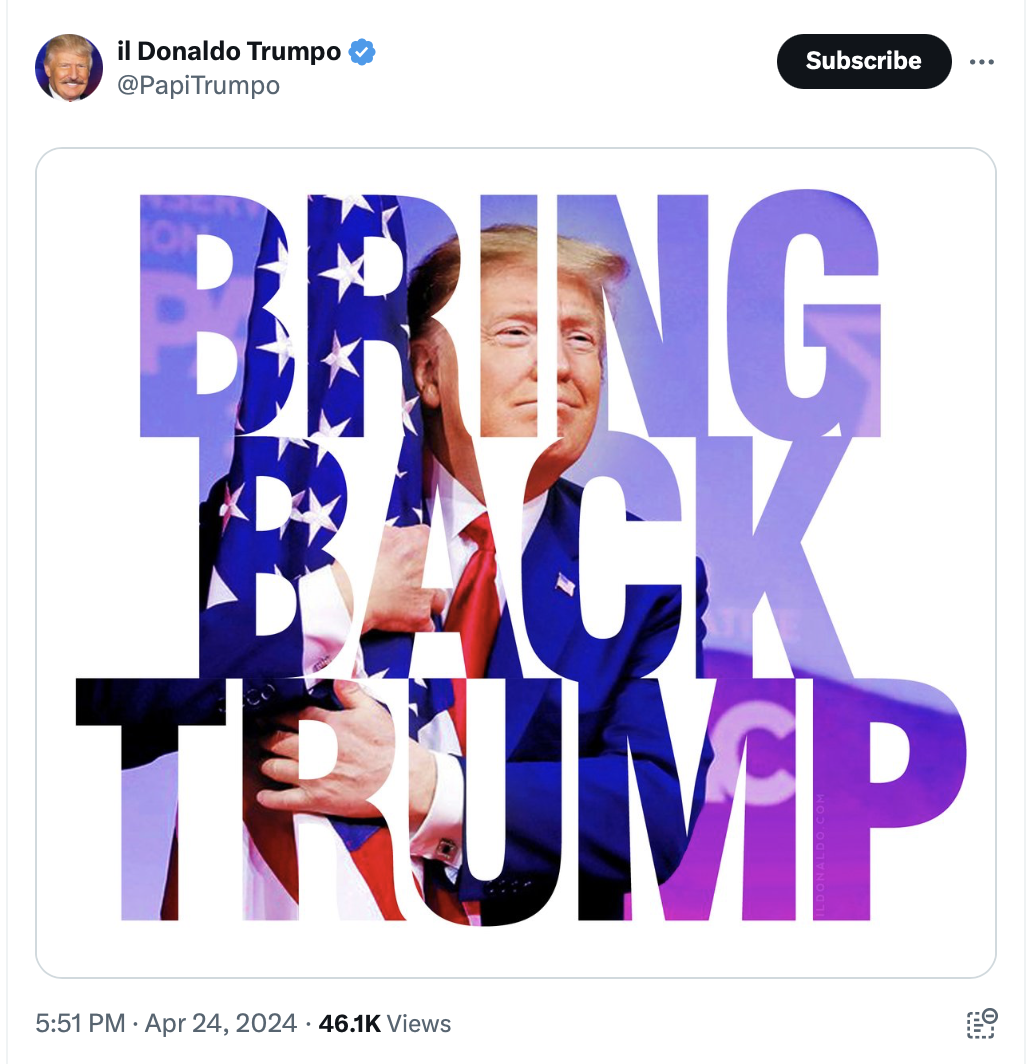The height and width of the screenshot is (1064, 1034).
Task: Open the 5:51 PM timestamp permalink
Action: coord(80,1023)
